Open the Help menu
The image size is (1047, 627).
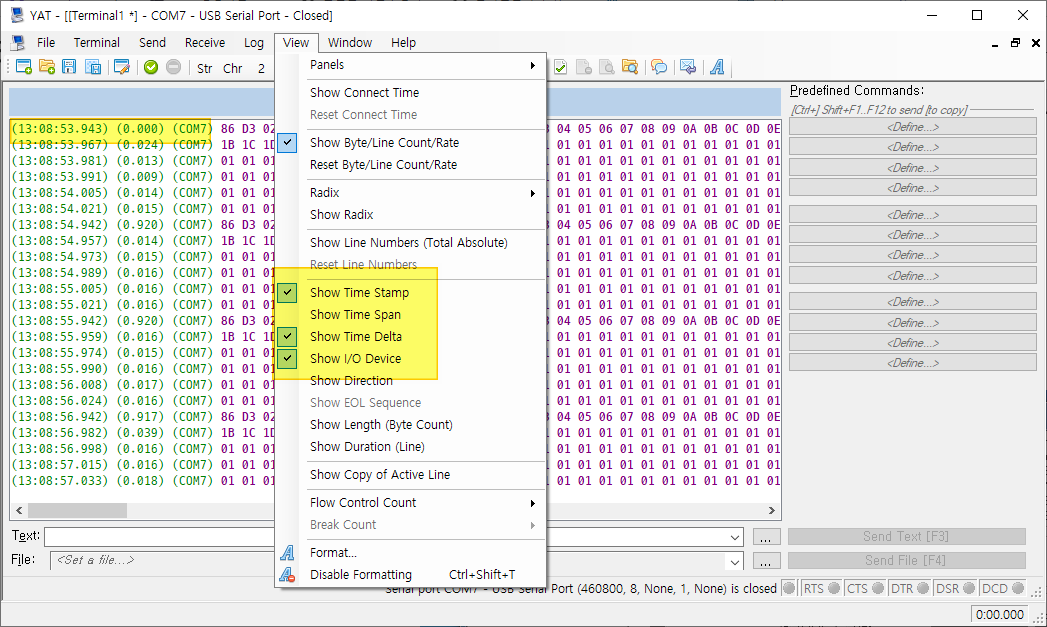coord(403,43)
